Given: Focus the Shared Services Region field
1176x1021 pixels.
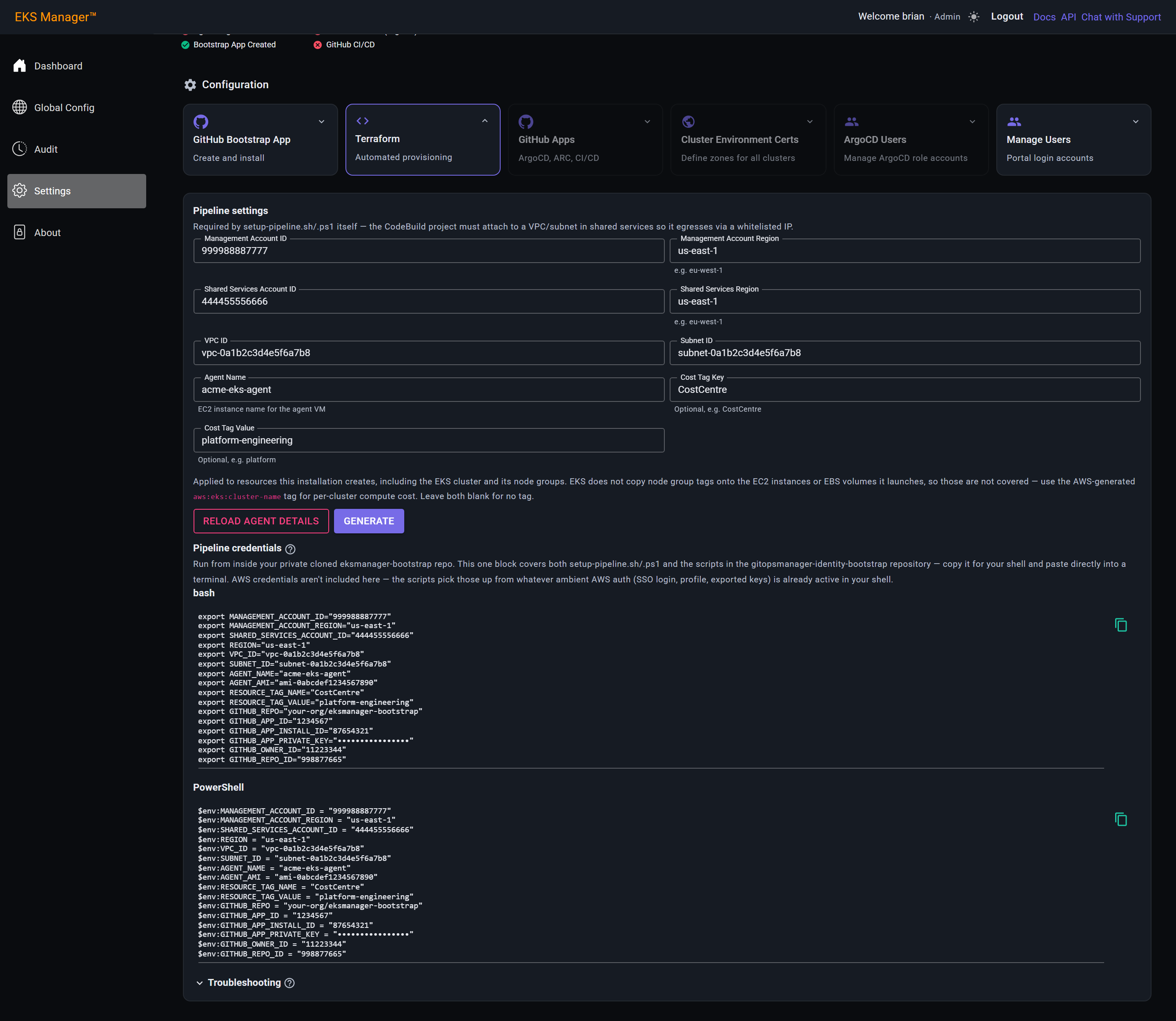Looking at the screenshot, I should point(905,301).
